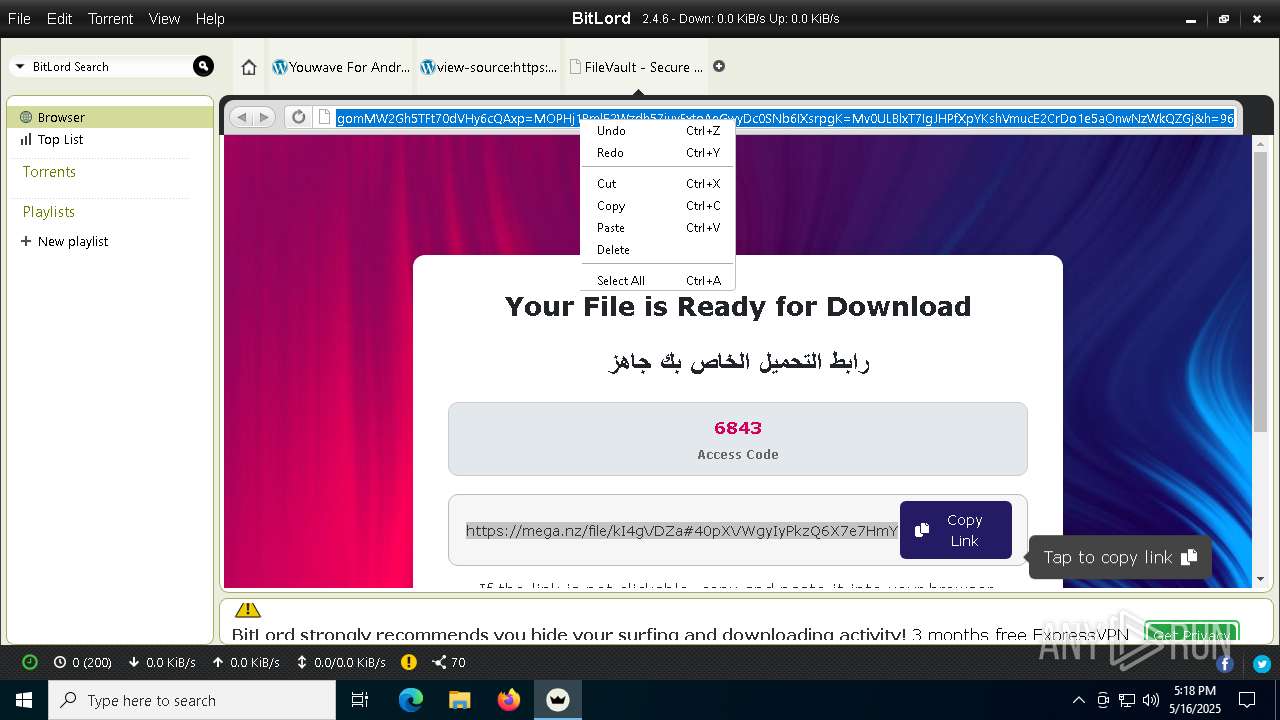Open the Facebook icon in status bar
Image resolution: width=1280 pixels, height=720 pixels.
coord(1225,664)
